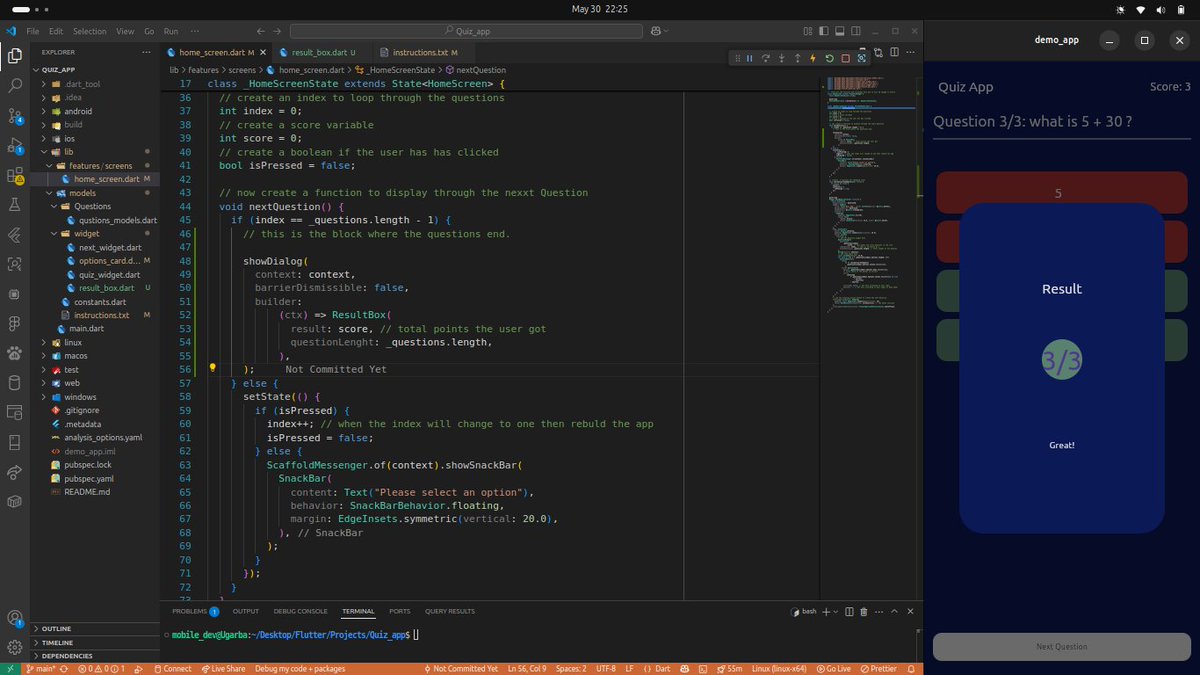Click the main* branch in status bar
This screenshot has width=1200, height=675.
(x=41, y=668)
